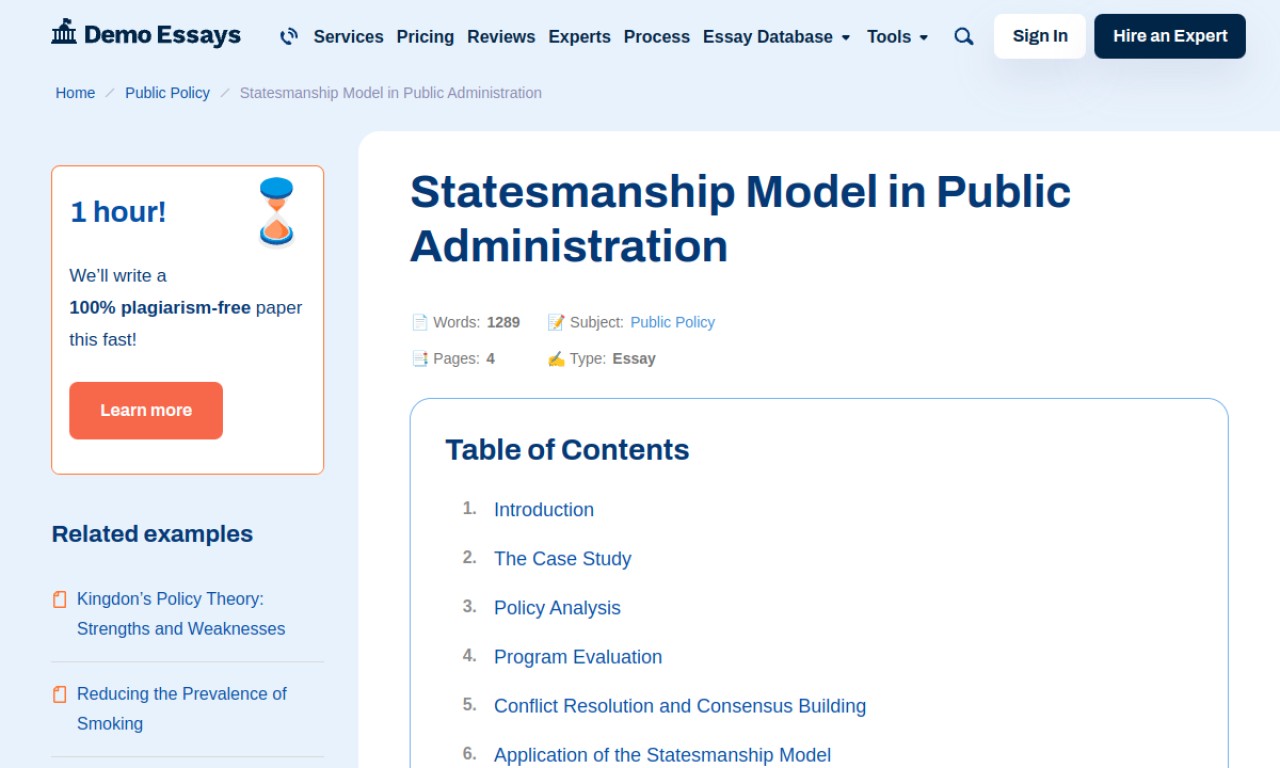Click the Related examples heading
The image size is (1280, 768).
(x=152, y=534)
